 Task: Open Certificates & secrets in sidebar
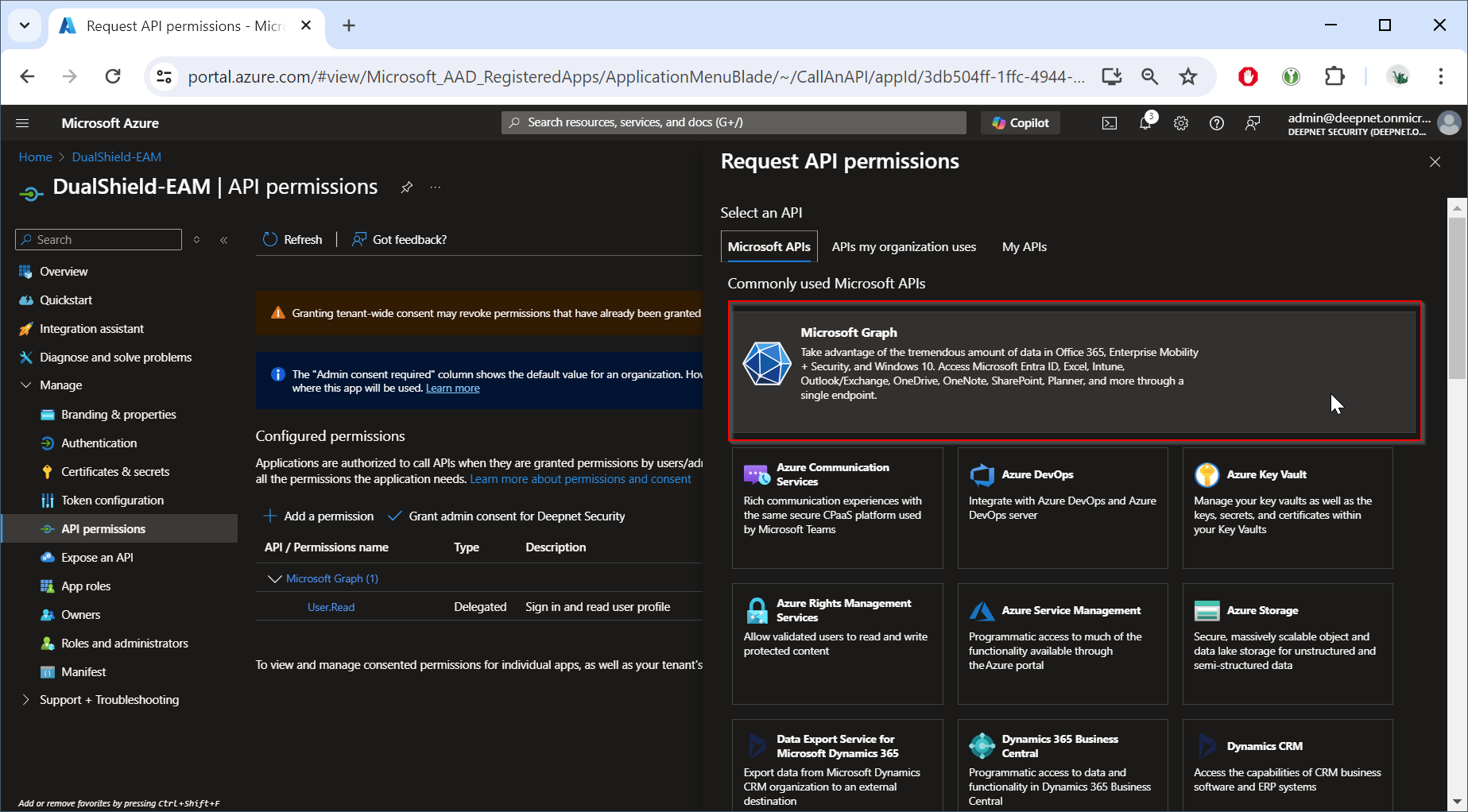115,472
